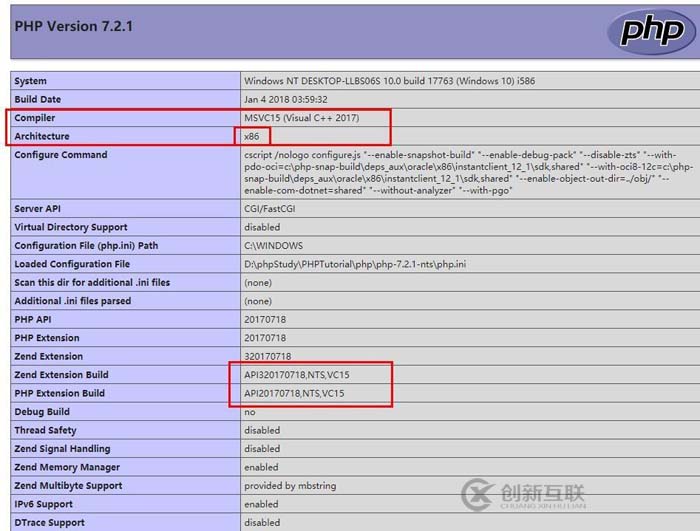Screen dimensions: 700x531
Task: Click the 'Zend Extension' label
Action: (x=49, y=356)
